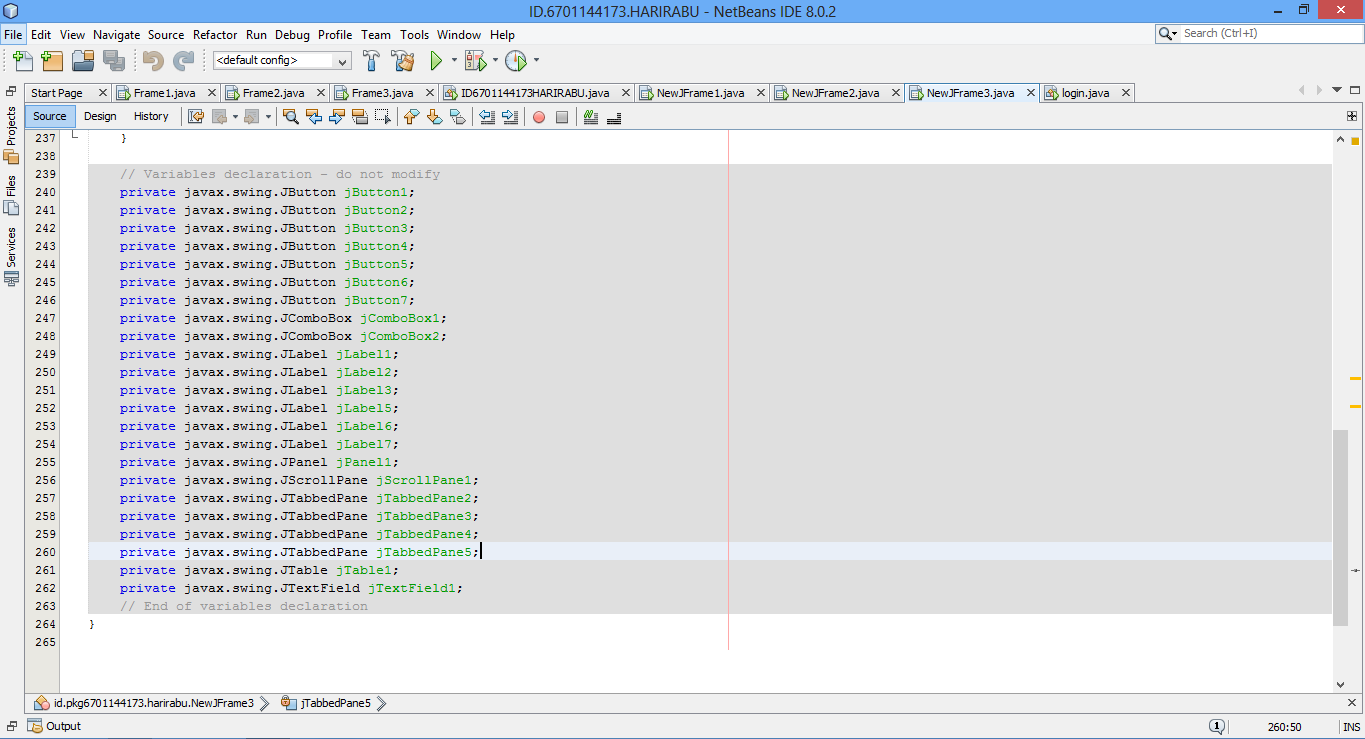Screen dimensions: 1365x739
Task: Open notifications icon in status bar
Action: [1217, 727]
